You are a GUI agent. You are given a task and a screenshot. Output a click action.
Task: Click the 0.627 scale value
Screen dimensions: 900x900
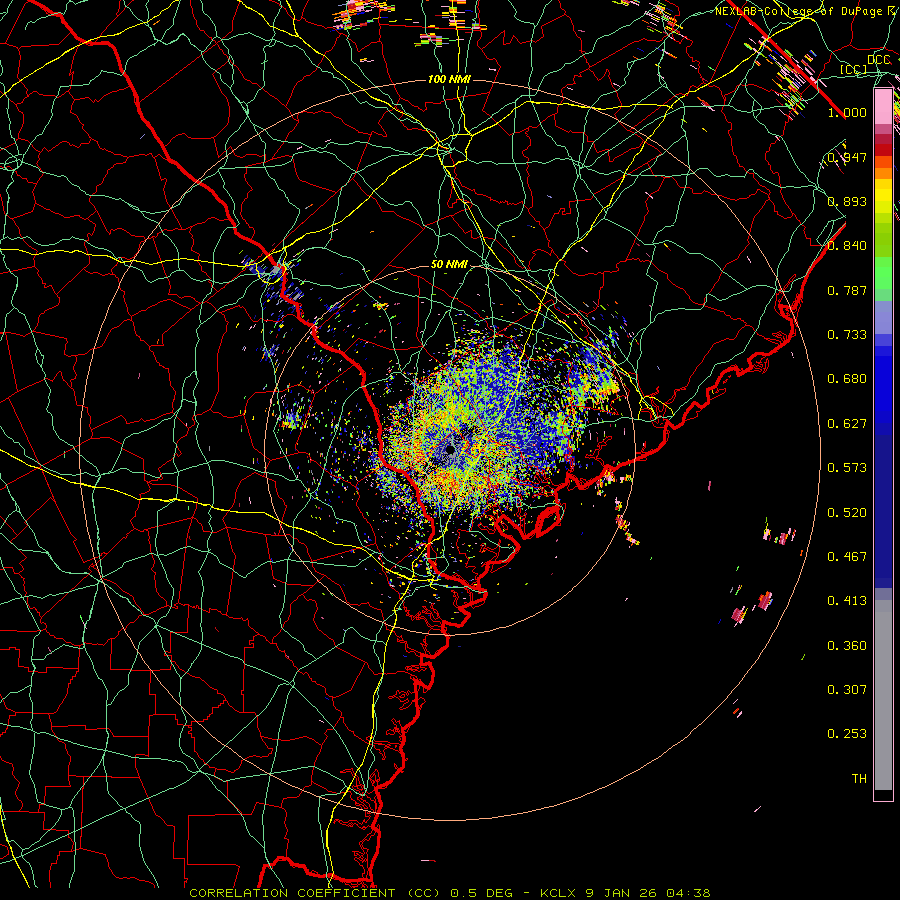pyautogui.click(x=847, y=424)
